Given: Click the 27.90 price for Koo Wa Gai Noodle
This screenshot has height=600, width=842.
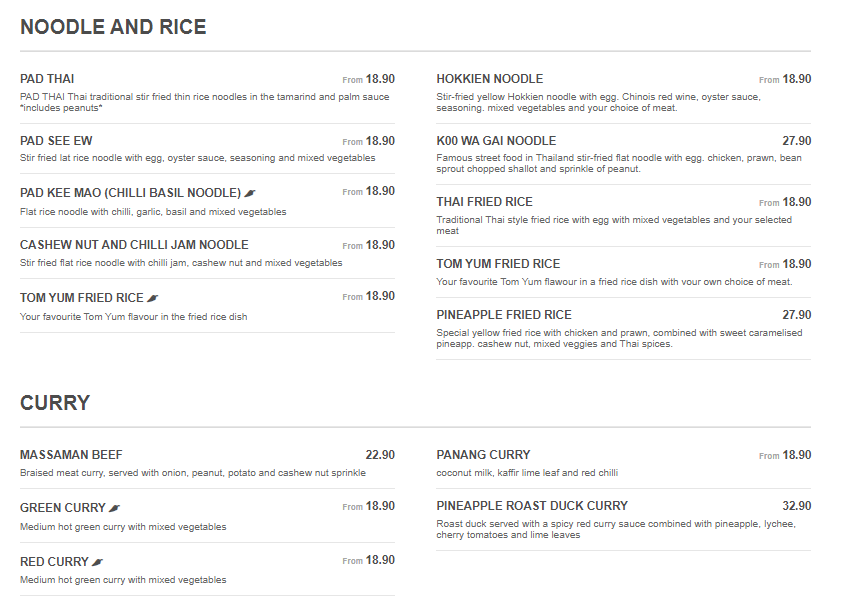Looking at the screenshot, I should [796, 141].
